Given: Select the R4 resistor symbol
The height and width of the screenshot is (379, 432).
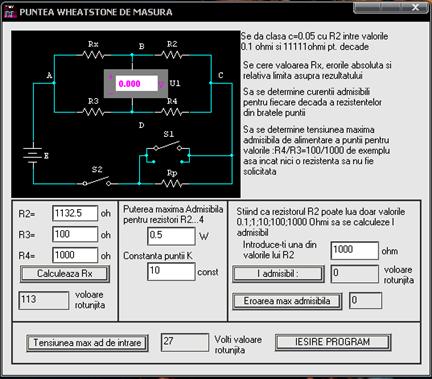Looking at the screenshot, I should [x=172, y=112].
